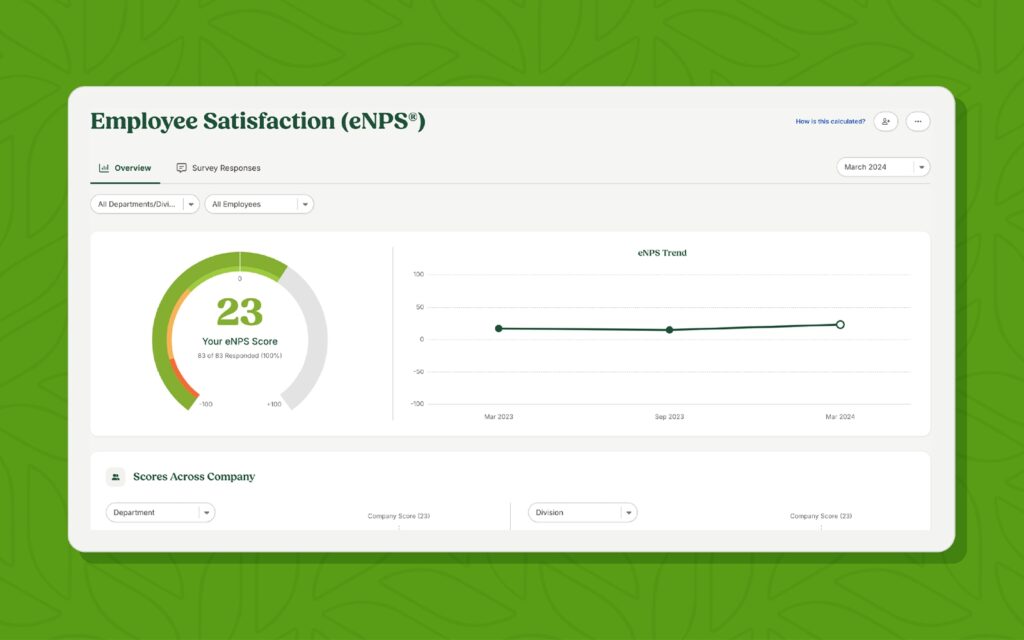The height and width of the screenshot is (640, 1024).
Task: Open the March 2024 date dropdown
Action: [x=883, y=167]
